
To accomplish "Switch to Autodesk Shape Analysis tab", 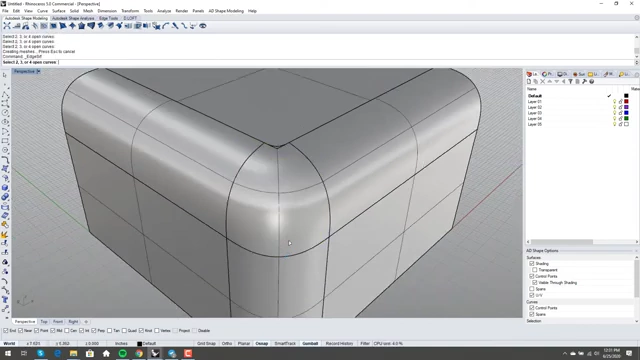I will pyautogui.click(x=73, y=18).
